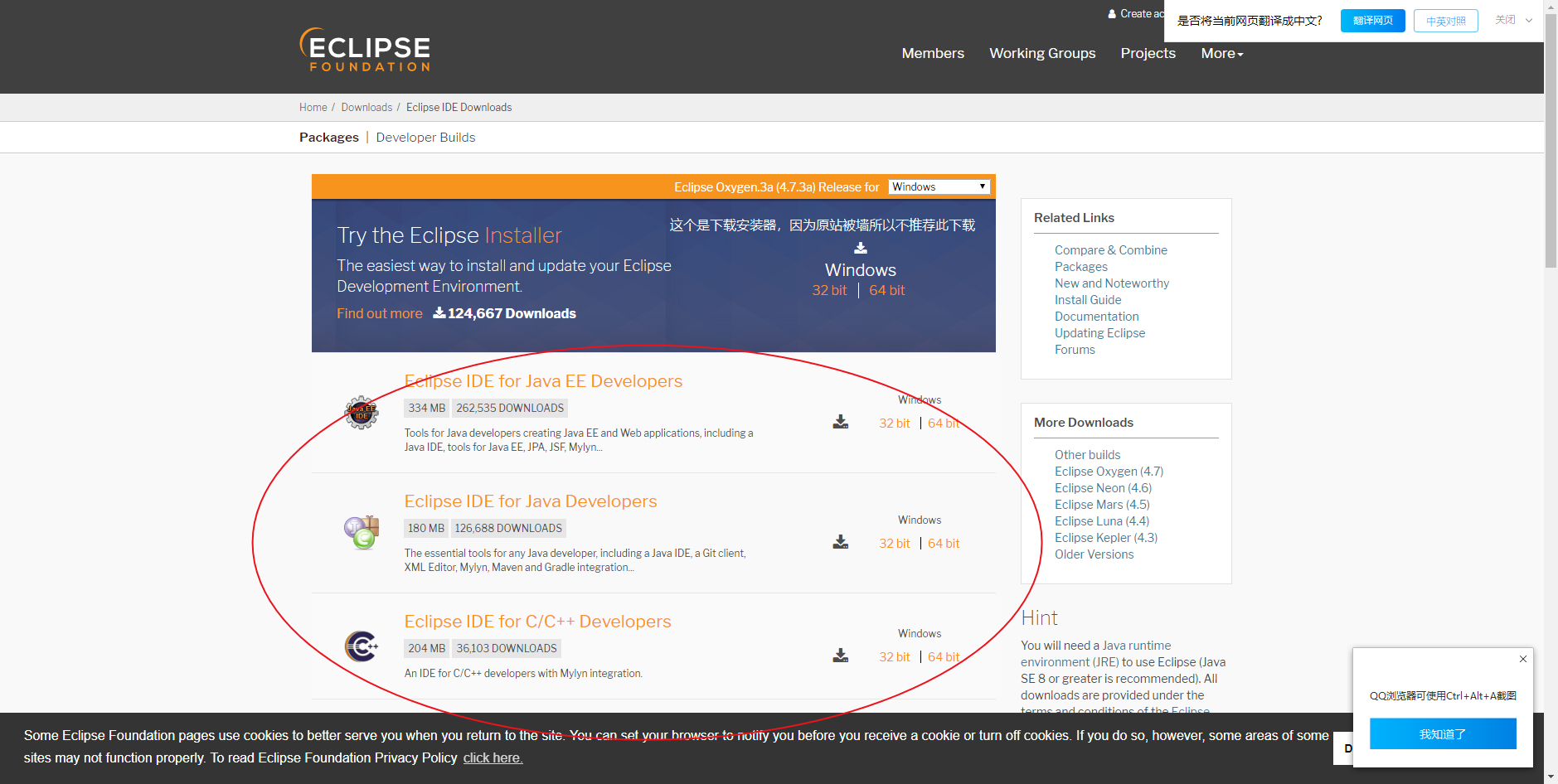Viewport: 1558px width, 784px height.
Task: Download 64 bit Java Developers package
Action: pyautogui.click(x=944, y=544)
